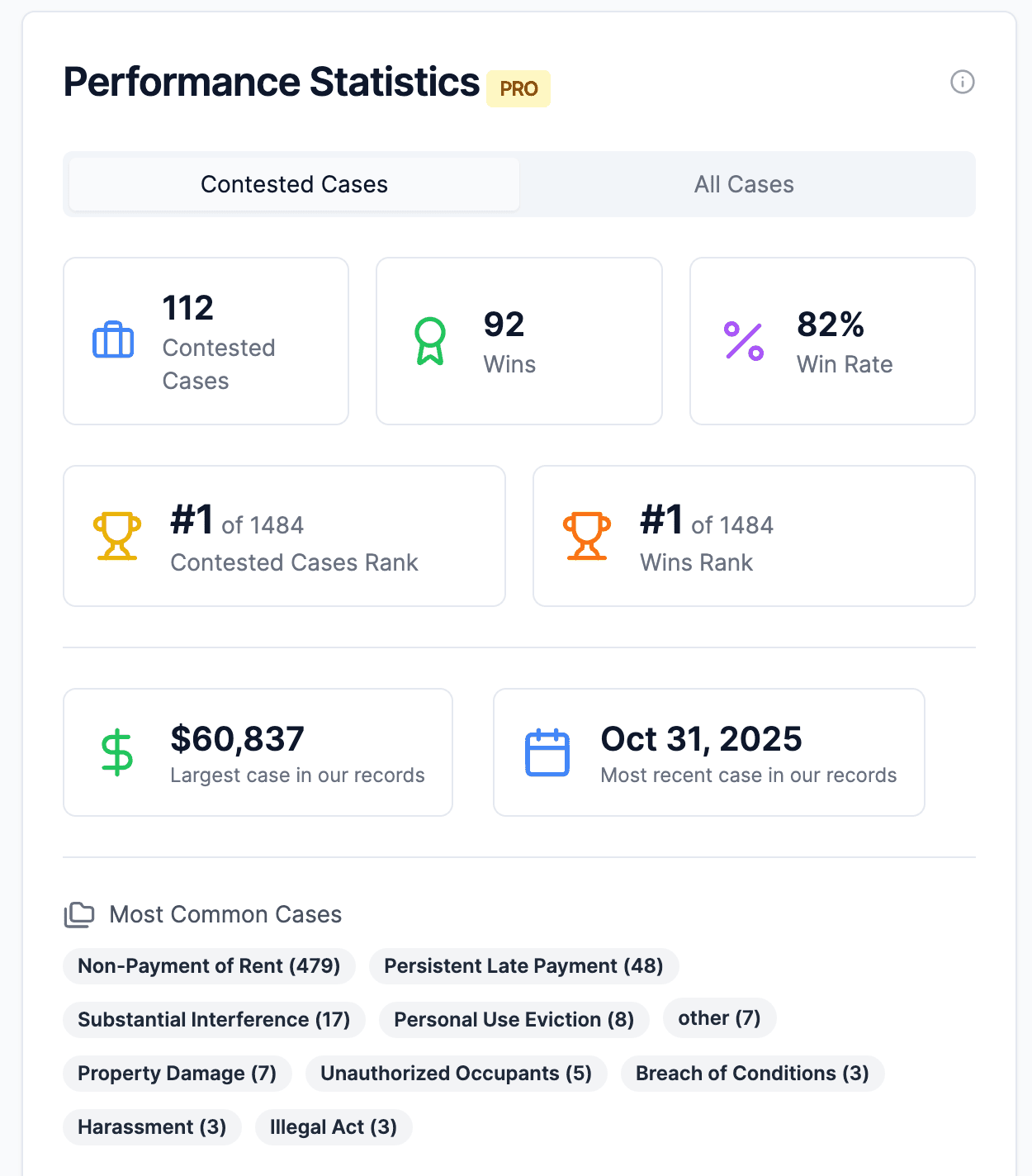Click the Personal Use Eviction (8) tag
Image resolution: width=1032 pixels, height=1176 pixels.
tap(514, 1020)
